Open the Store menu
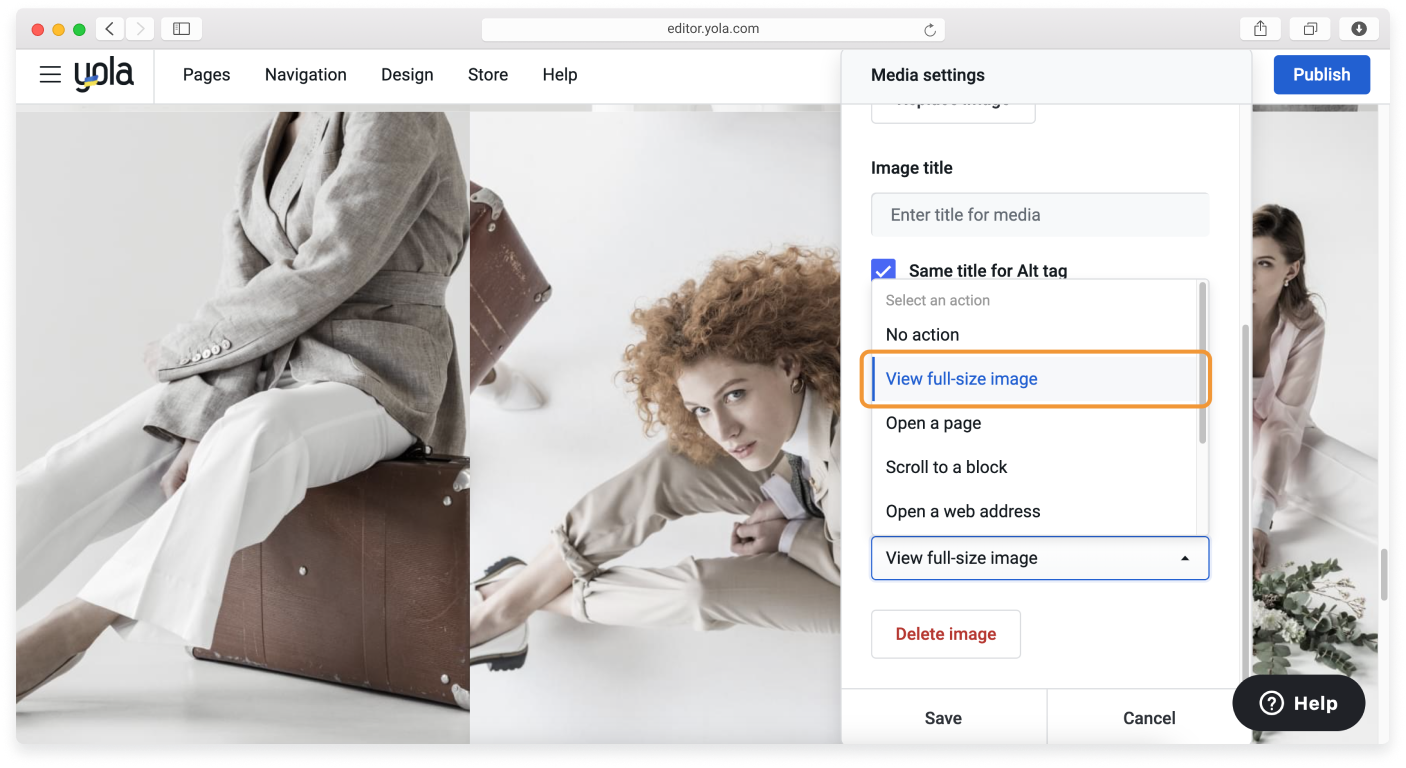The width and height of the screenshot is (1406, 768). (488, 74)
